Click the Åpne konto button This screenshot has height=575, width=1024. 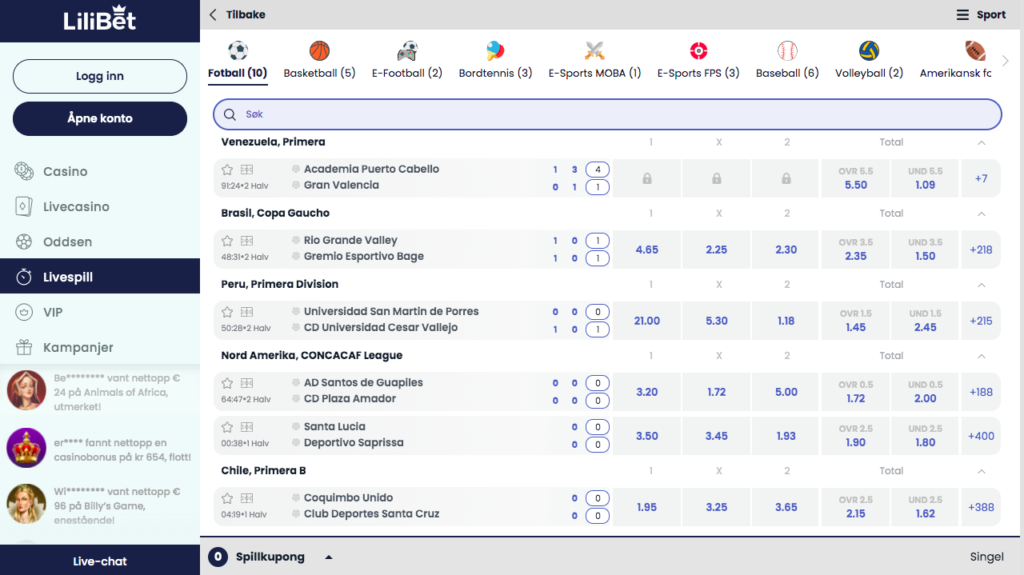(100, 118)
